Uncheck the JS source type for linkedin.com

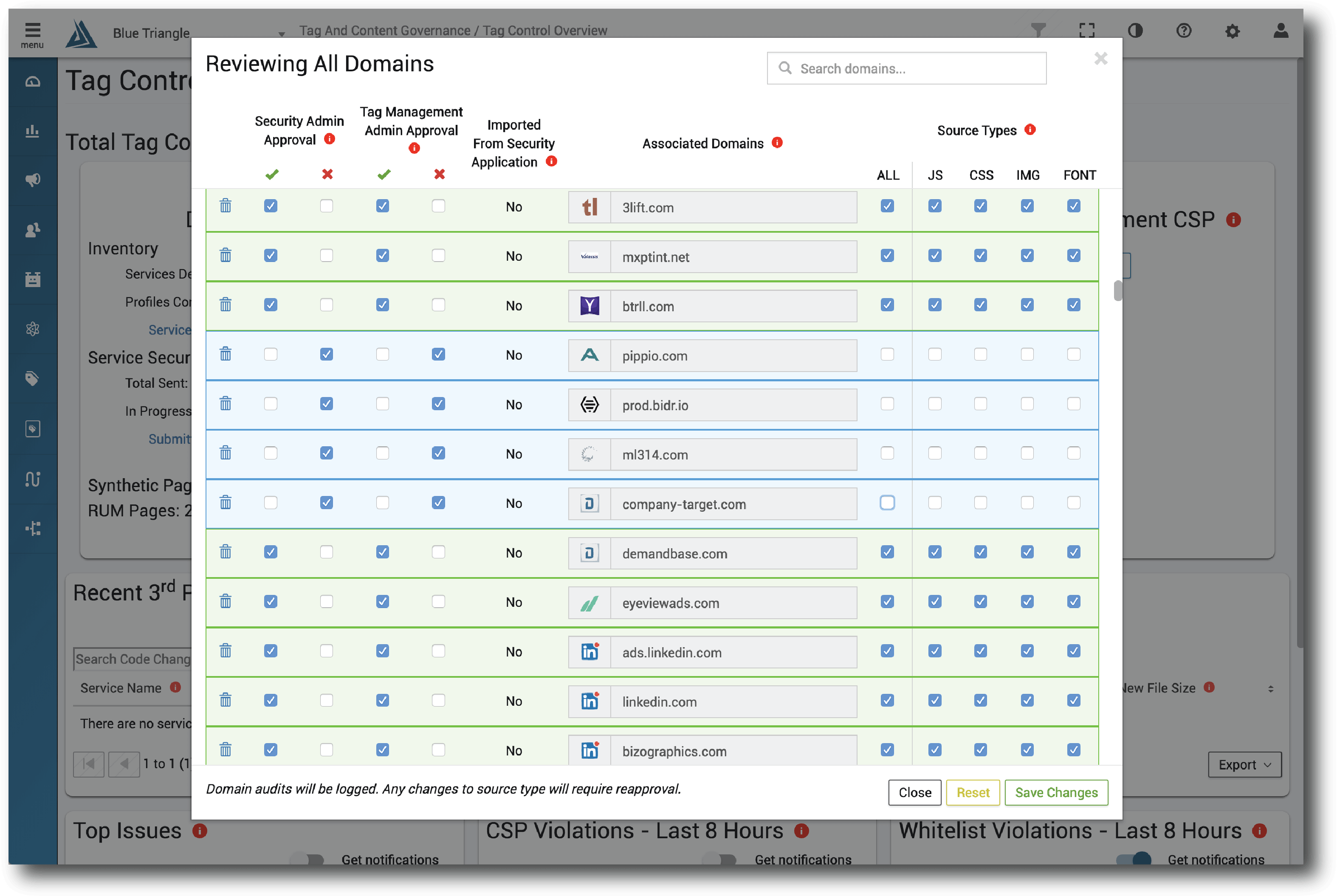(935, 700)
